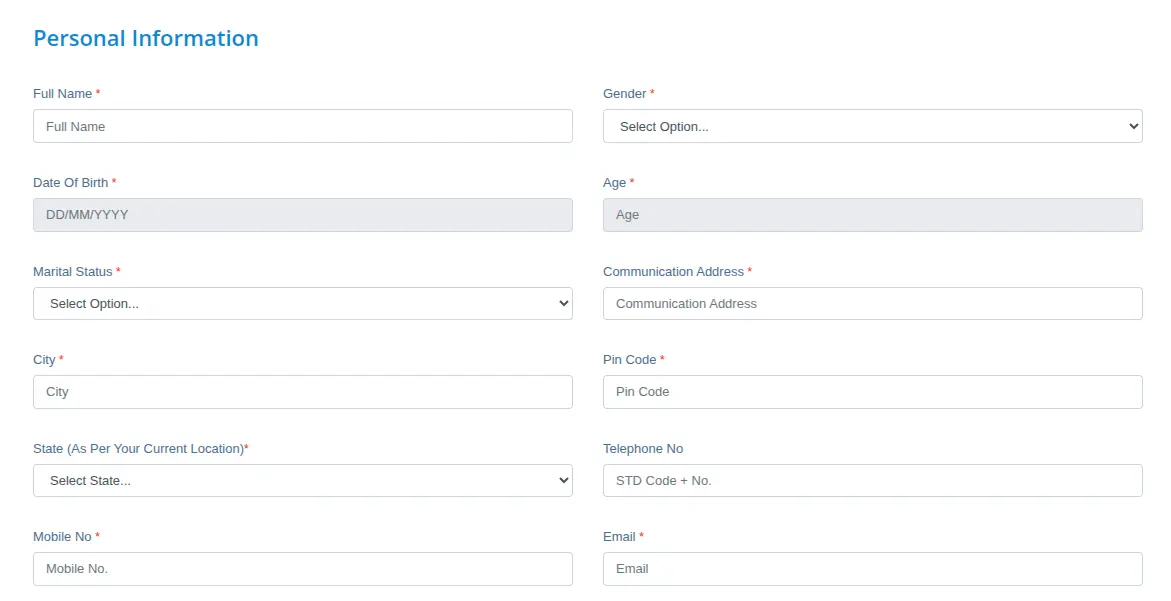Click the State (As Per Your Current Location) label

pos(139,448)
